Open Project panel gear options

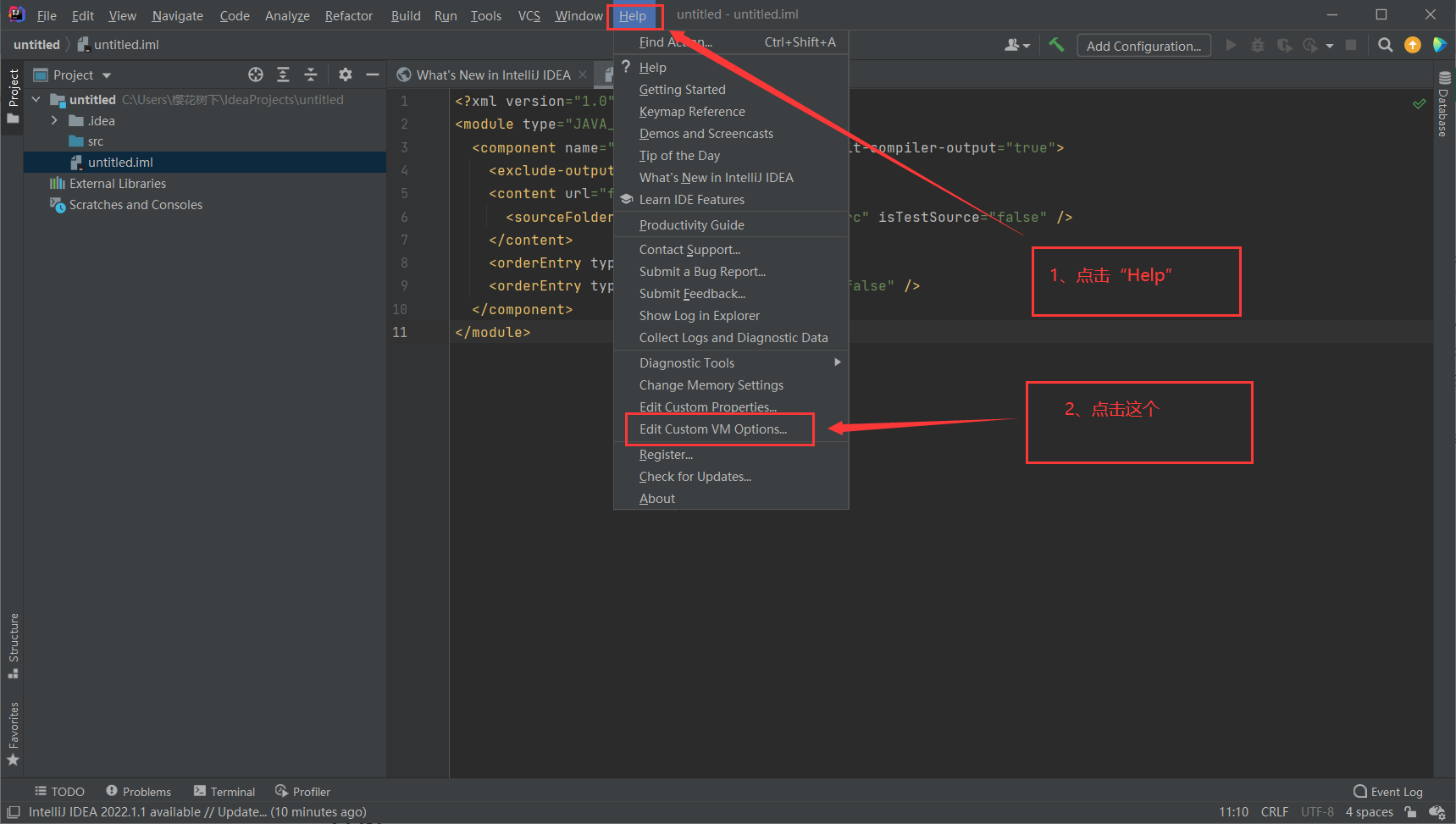[x=345, y=75]
